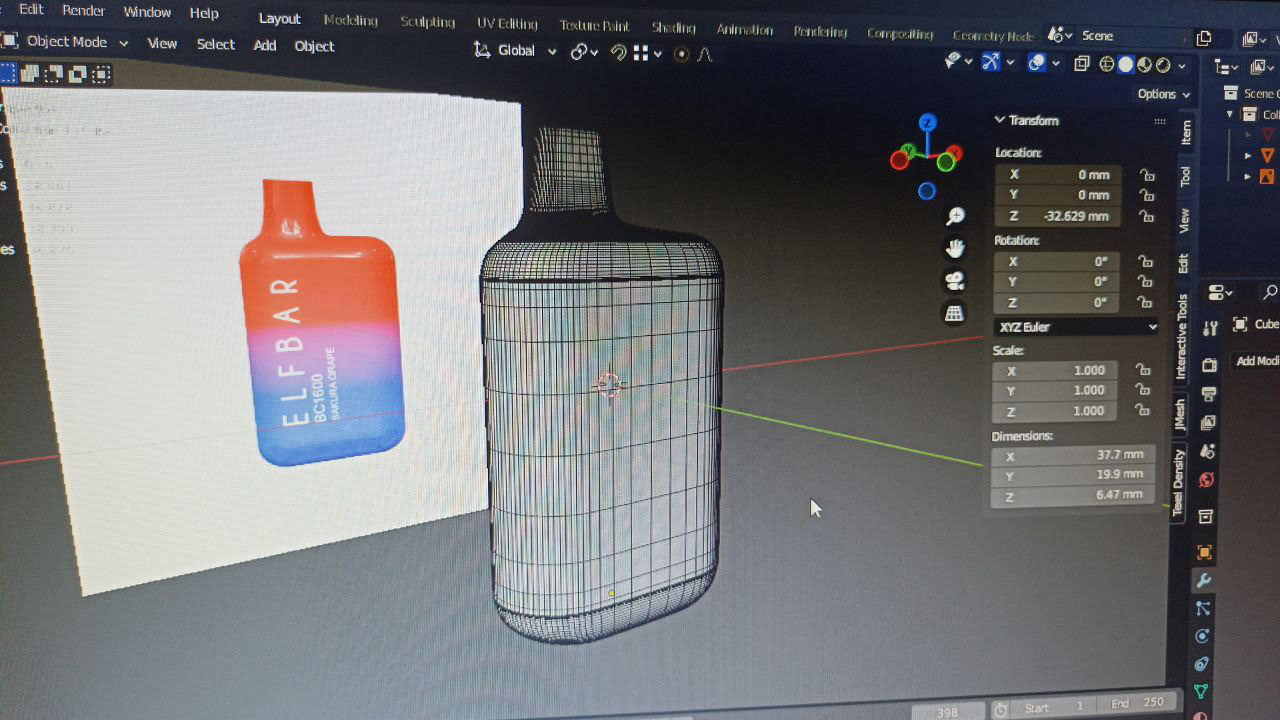Toggle proportional editing icon
The height and width of the screenshot is (720, 1280).
(x=682, y=54)
